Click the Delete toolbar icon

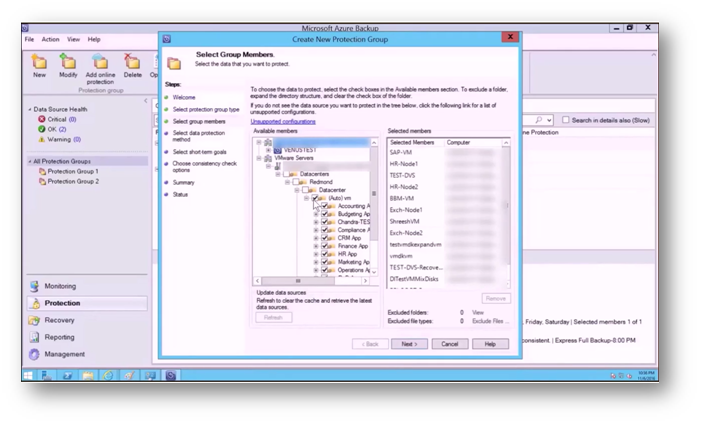tap(132, 62)
